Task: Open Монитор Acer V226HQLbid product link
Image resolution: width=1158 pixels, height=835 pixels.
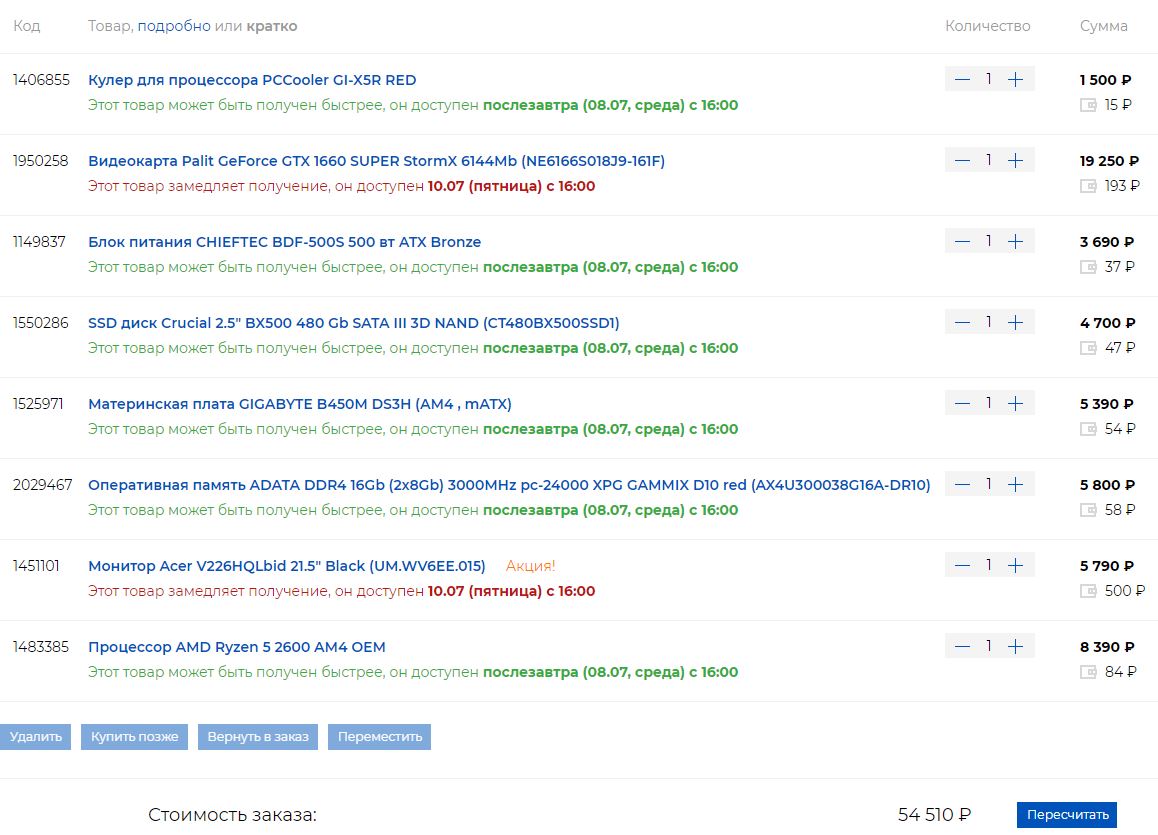Action: 287,566
